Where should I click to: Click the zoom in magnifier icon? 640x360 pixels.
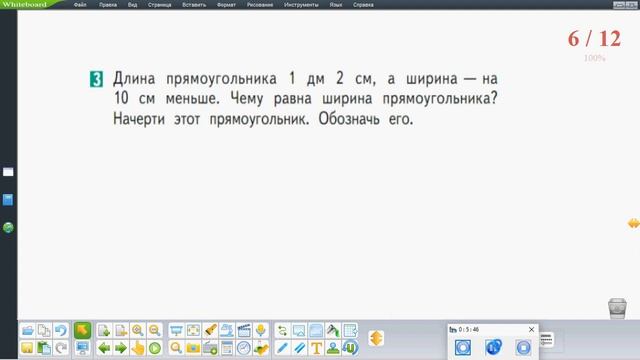(138, 330)
